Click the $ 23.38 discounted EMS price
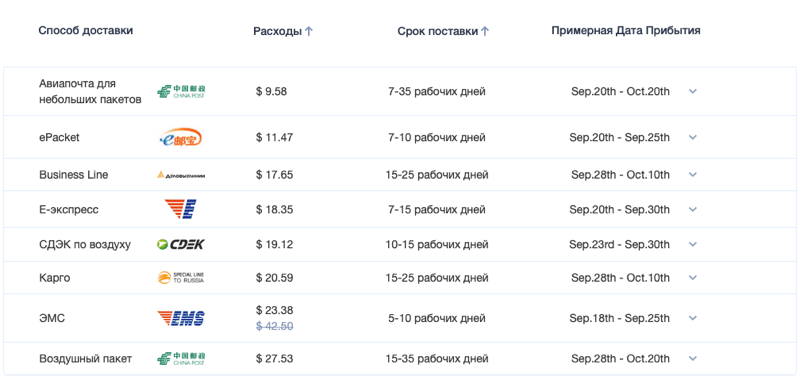 pyautogui.click(x=274, y=310)
